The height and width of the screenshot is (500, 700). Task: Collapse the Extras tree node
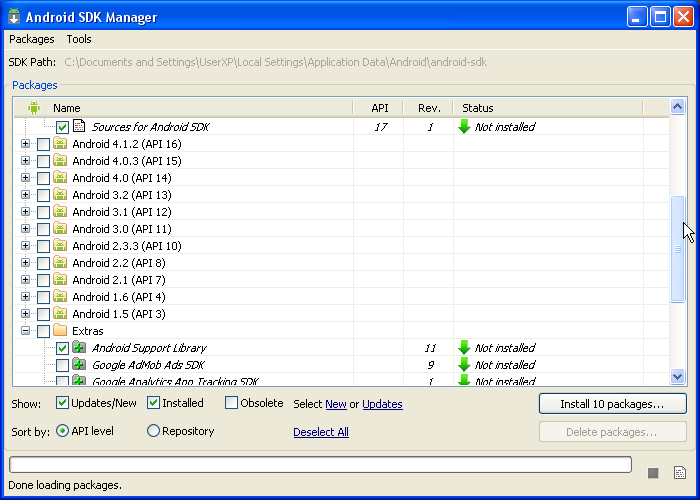coord(25,331)
